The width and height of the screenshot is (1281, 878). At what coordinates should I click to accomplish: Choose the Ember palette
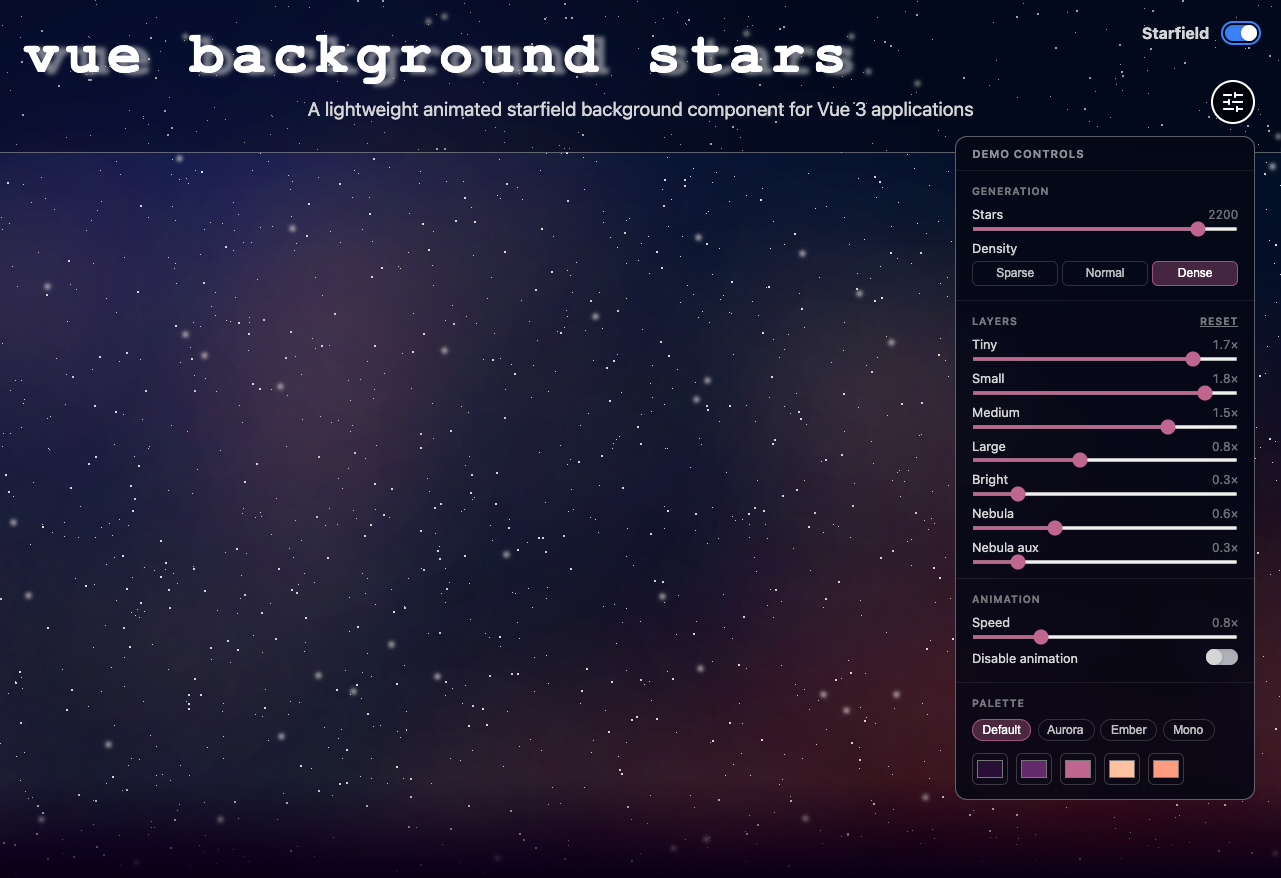(1129, 730)
